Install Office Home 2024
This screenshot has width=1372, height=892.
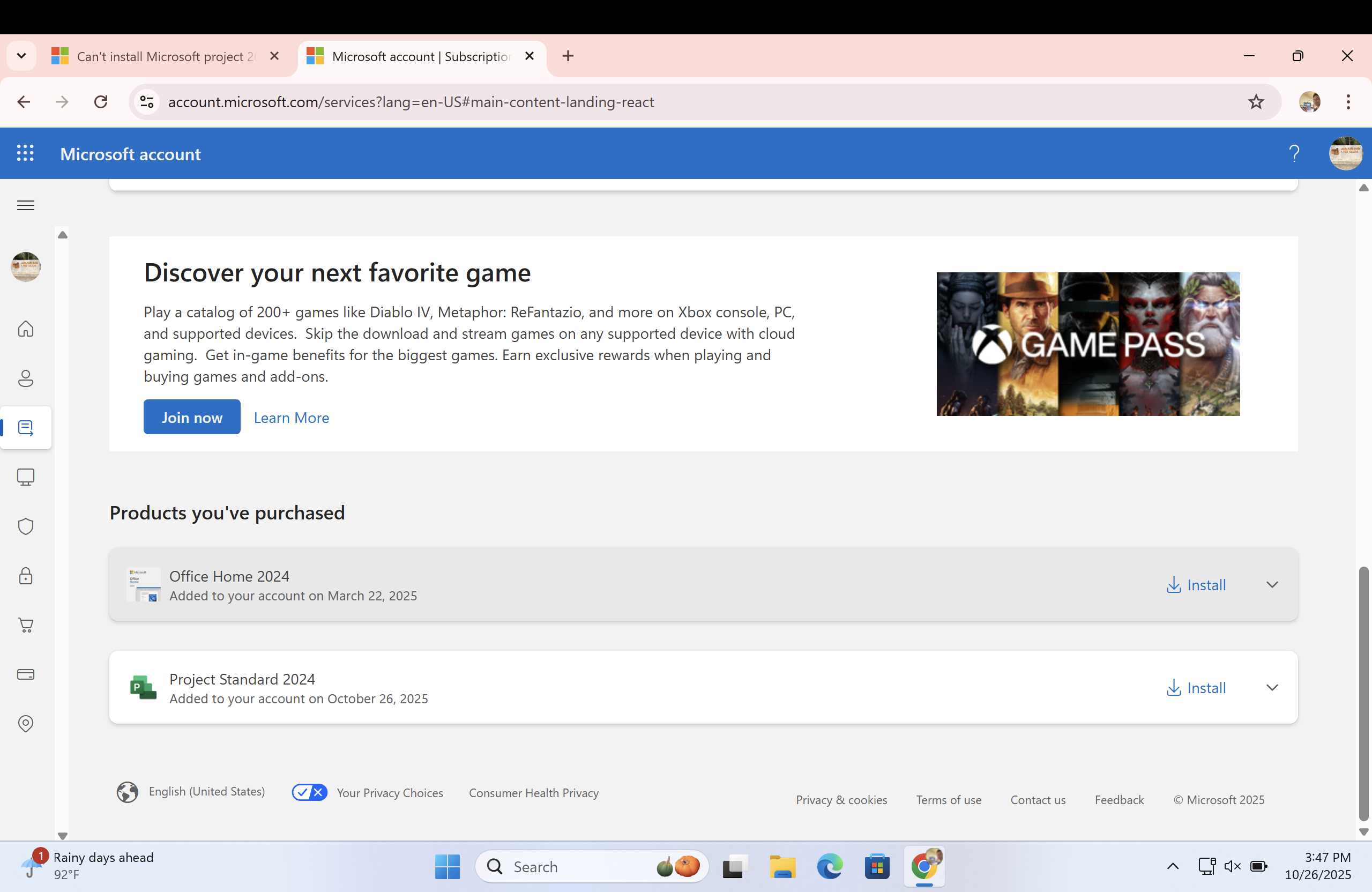click(x=1196, y=585)
